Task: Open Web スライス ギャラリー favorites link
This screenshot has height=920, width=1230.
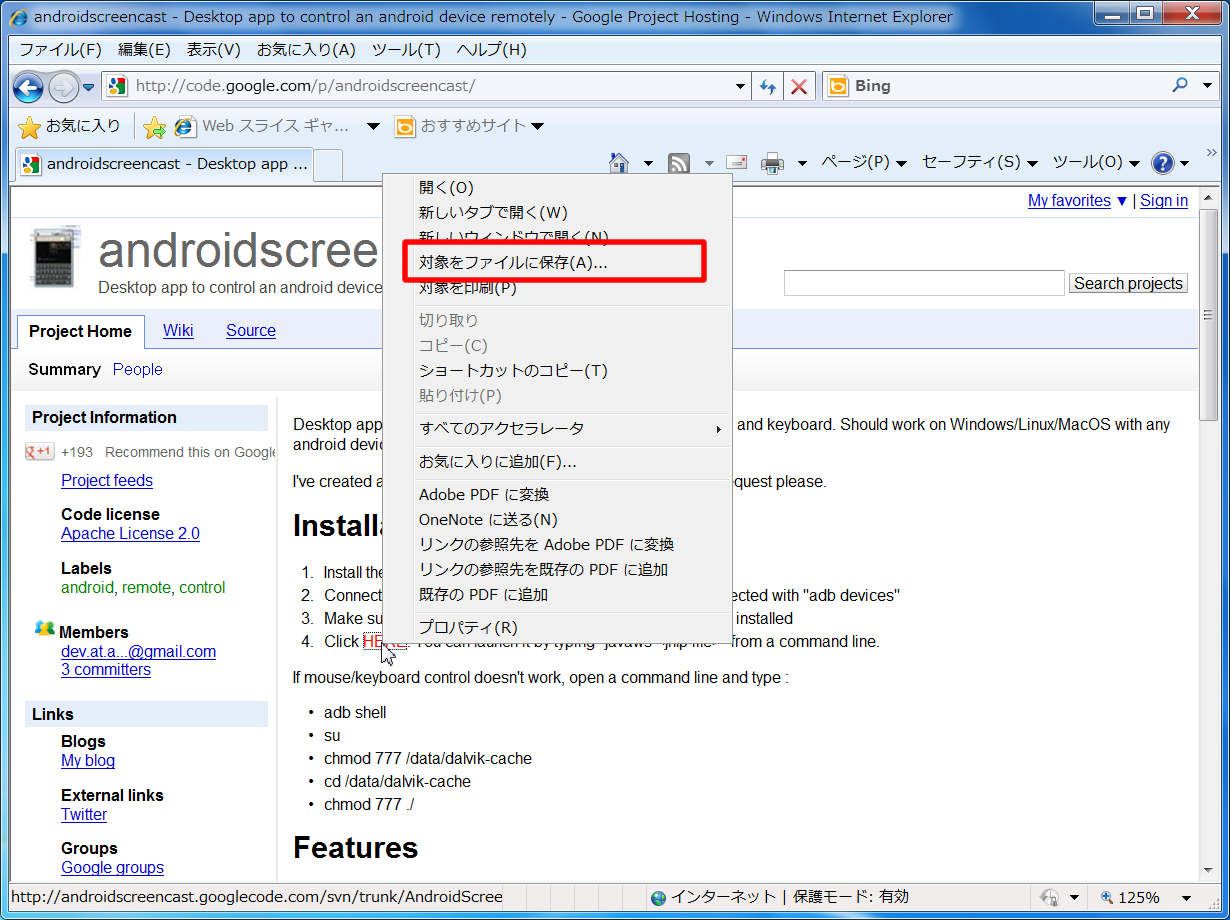Action: coord(264,126)
